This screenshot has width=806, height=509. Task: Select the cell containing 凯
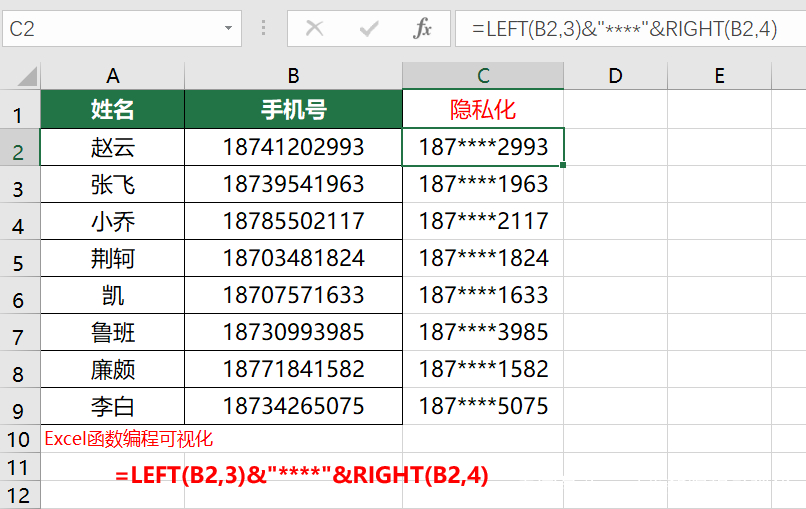pos(113,295)
